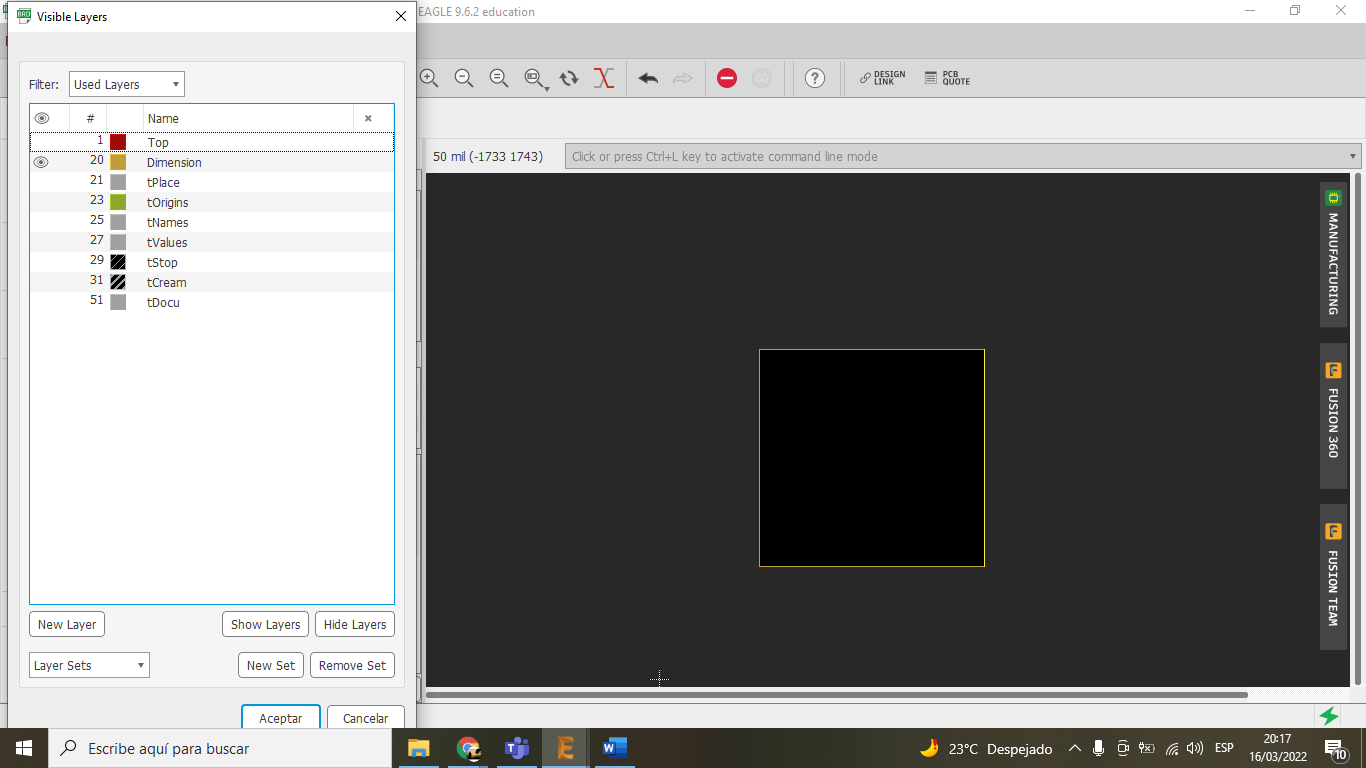Click the red crossed-lines toolbar icon
The width and height of the screenshot is (1366, 768).
pos(604,78)
